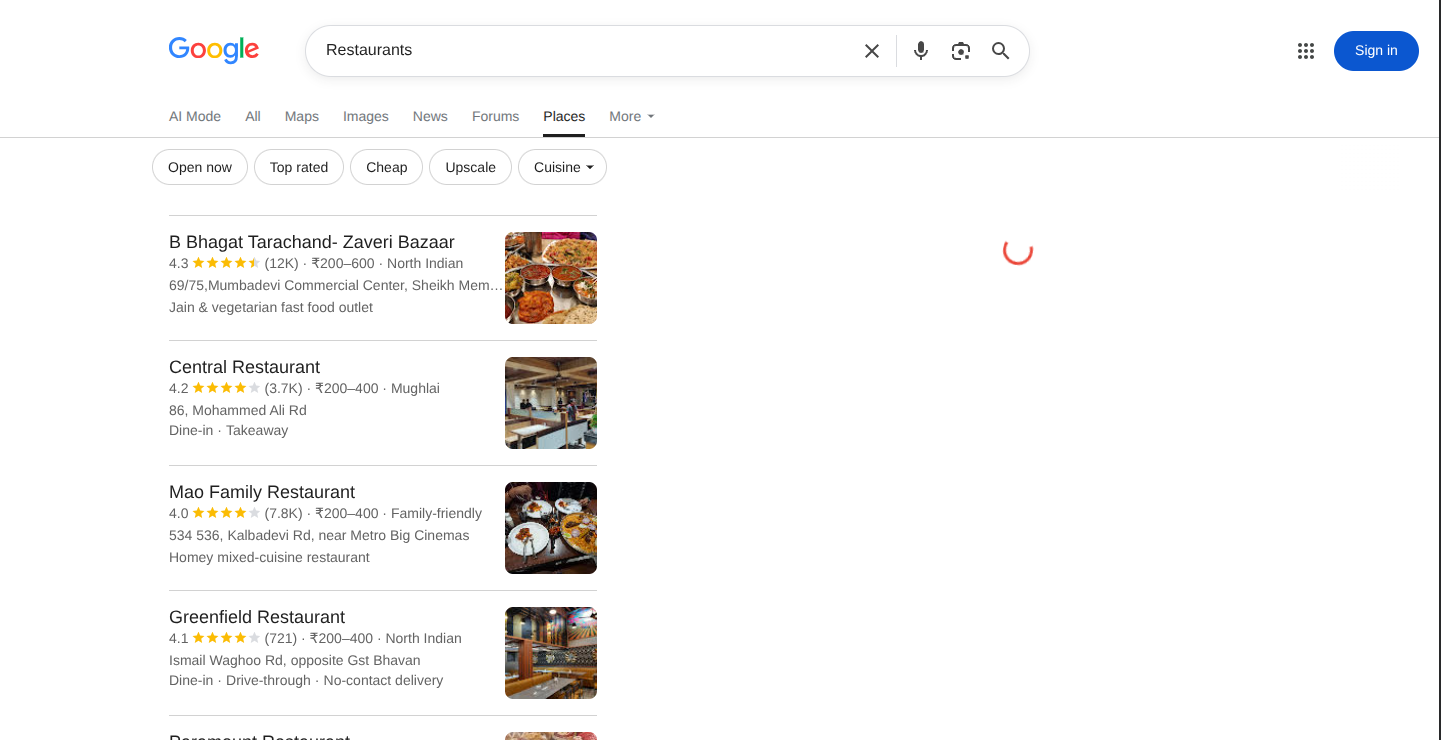Open search by image camera icon
The width and height of the screenshot is (1441, 740).
tap(961, 51)
